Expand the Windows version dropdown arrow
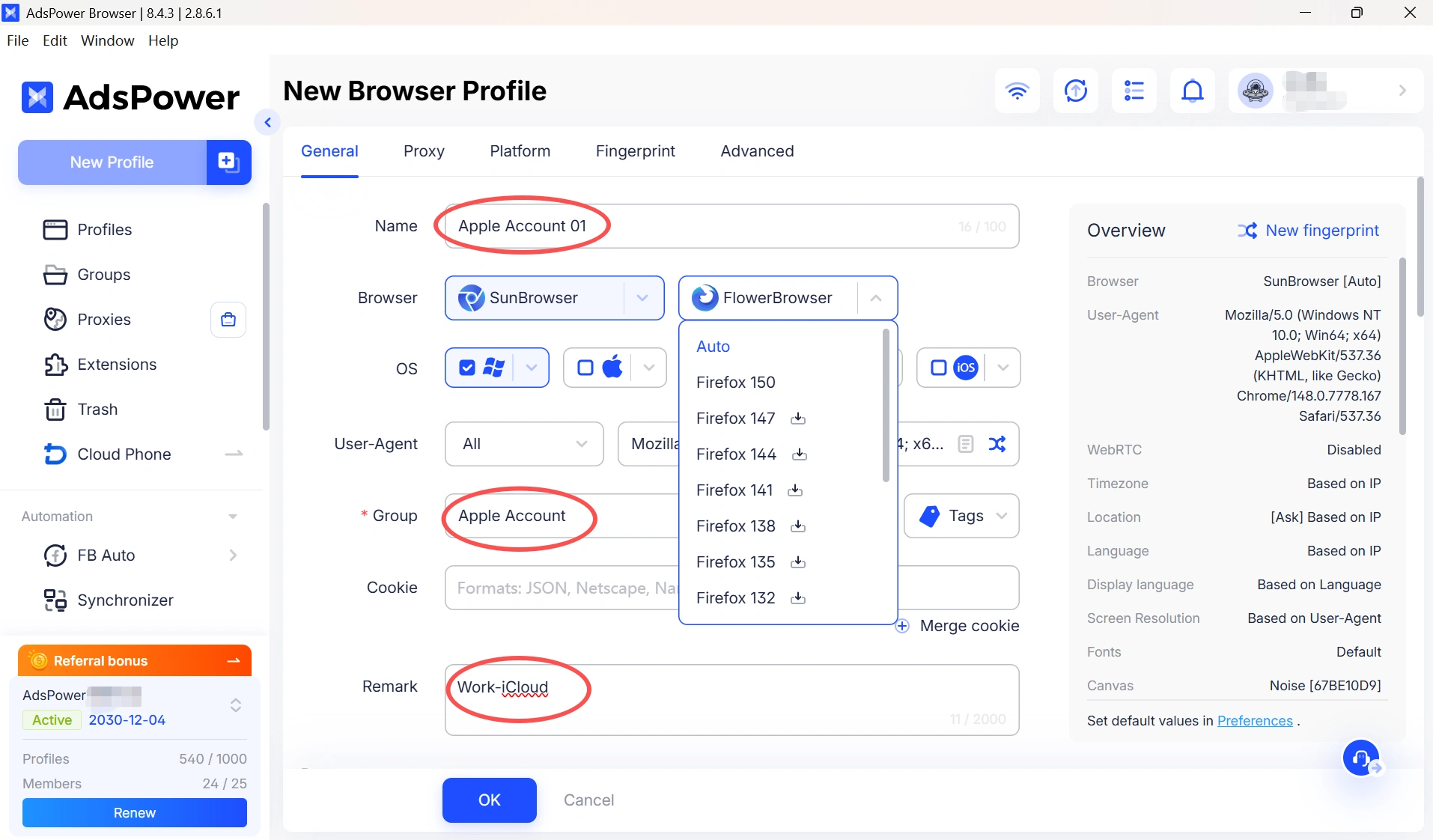Viewport: 1433px width, 840px height. click(532, 368)
